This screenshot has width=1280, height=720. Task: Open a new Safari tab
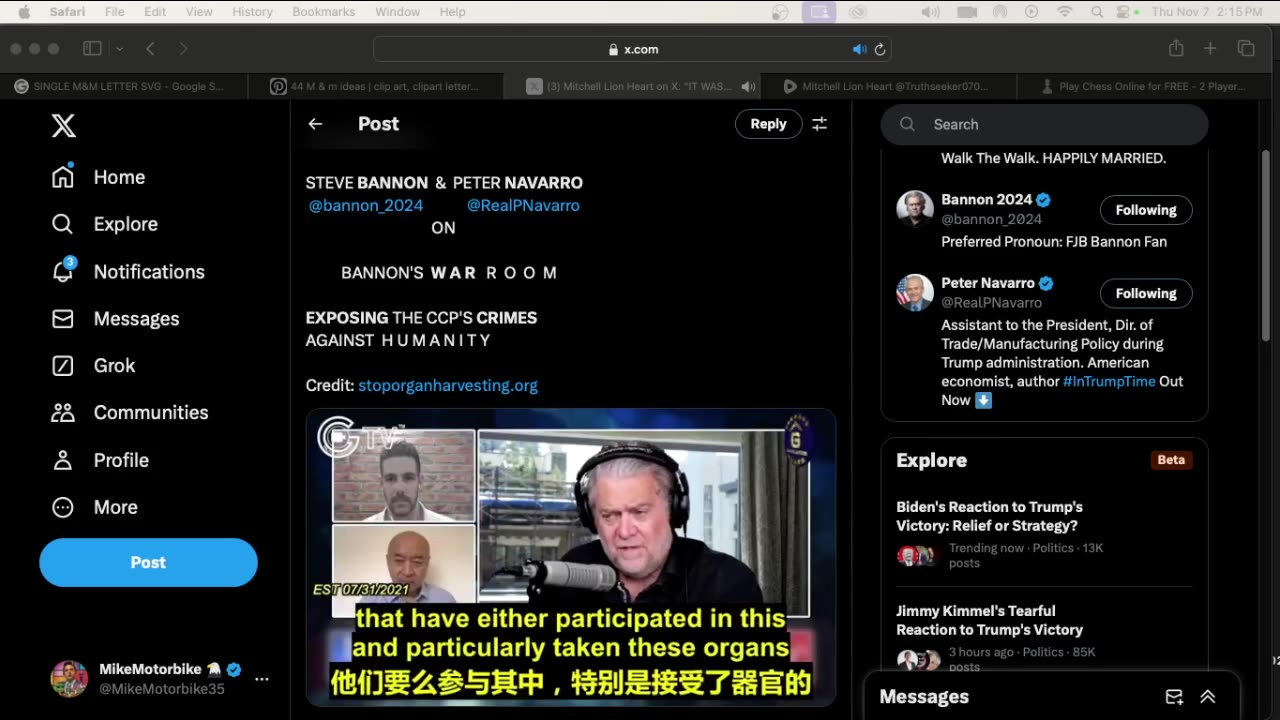[x=1210, y=48]
